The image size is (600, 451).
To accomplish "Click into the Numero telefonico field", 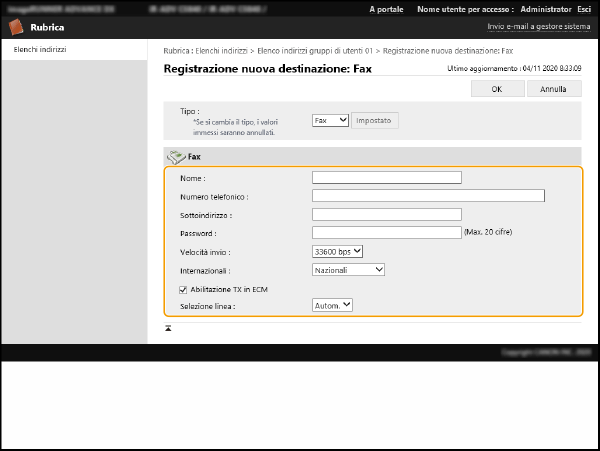I will [x=427, y=196].
